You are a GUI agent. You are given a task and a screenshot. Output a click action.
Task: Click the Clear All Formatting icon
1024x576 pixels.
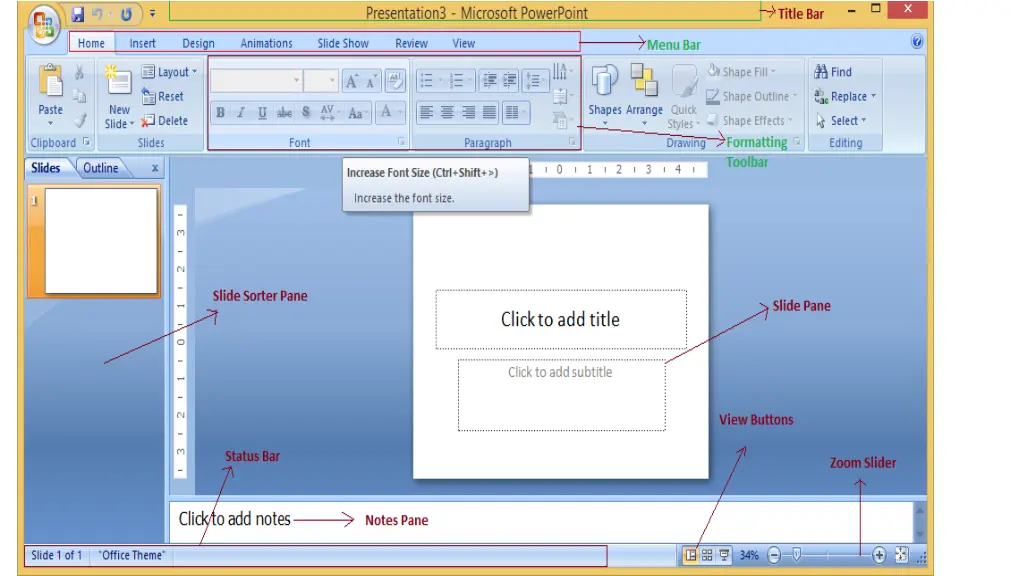pos(394,80)
